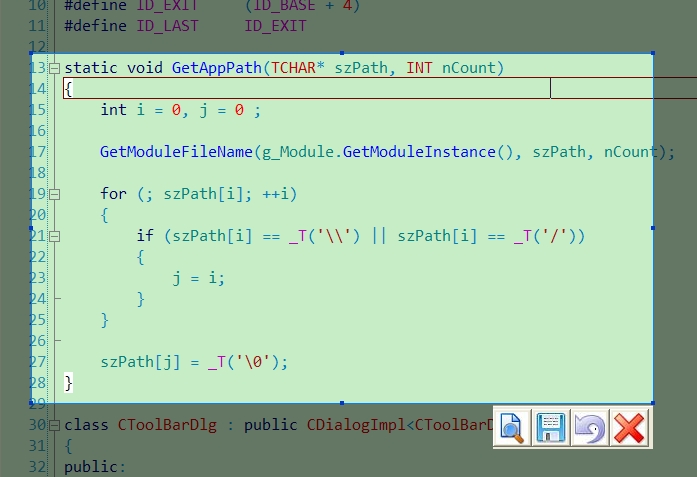Screen dimensions: 697x477
Task: Click the GetModuleInstance() call
Action: [x=428, y=152]
